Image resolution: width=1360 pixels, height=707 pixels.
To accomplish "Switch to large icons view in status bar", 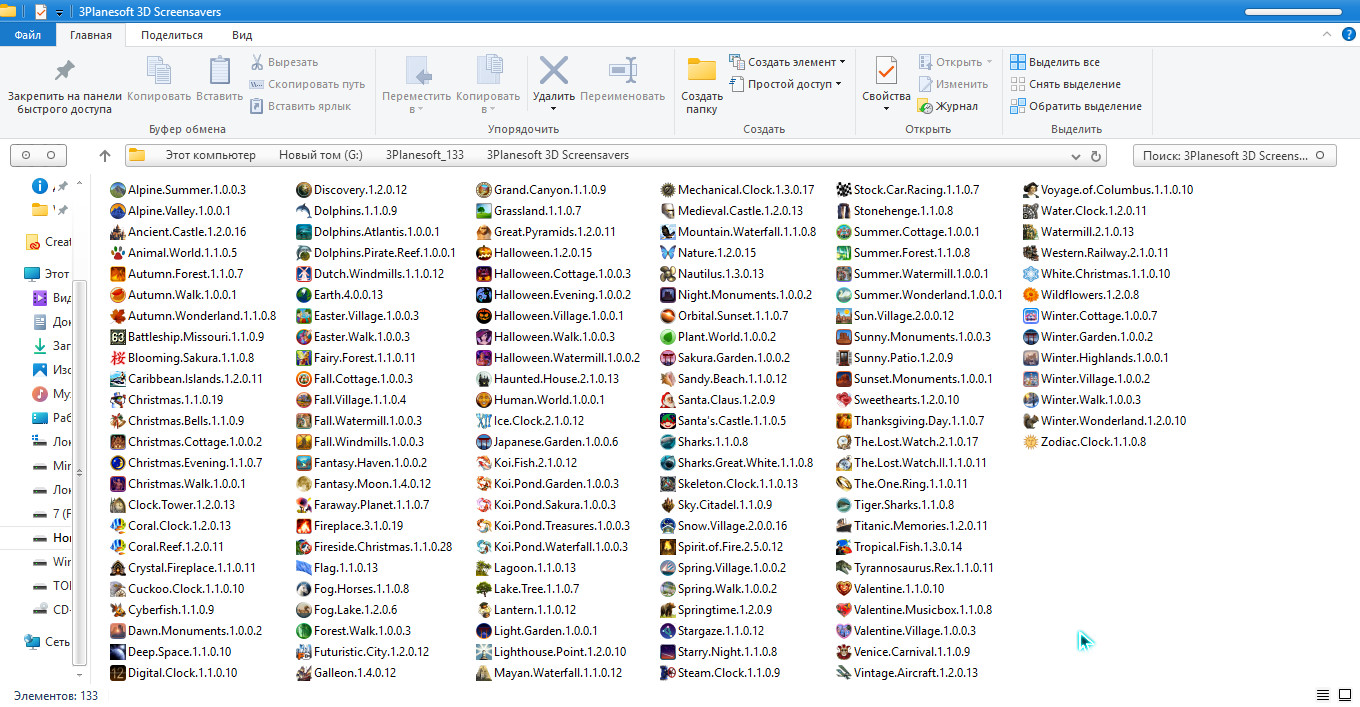I will (x=1343, y=695).
